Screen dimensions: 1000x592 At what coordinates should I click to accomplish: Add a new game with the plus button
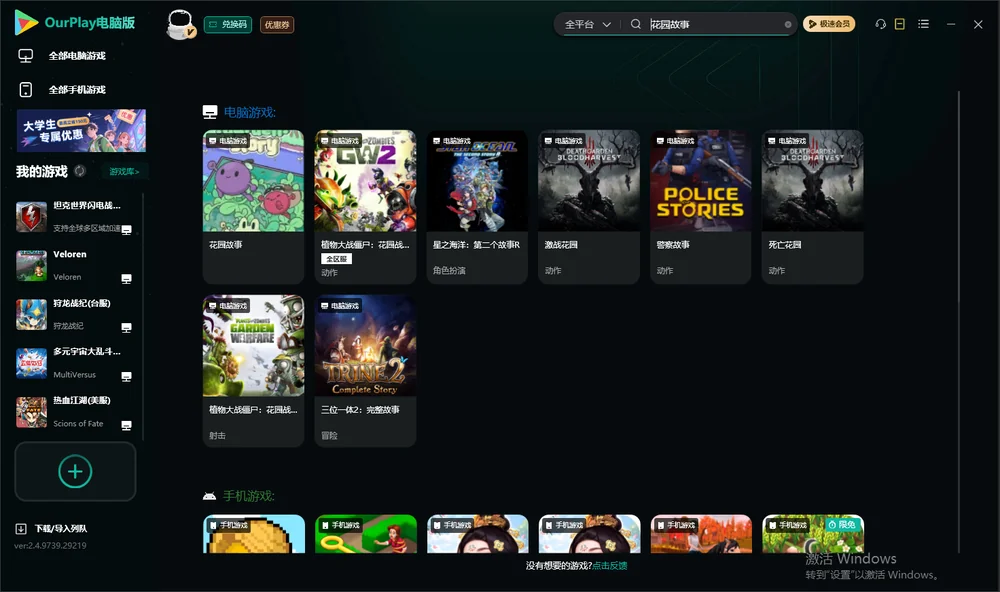(75, 471)
